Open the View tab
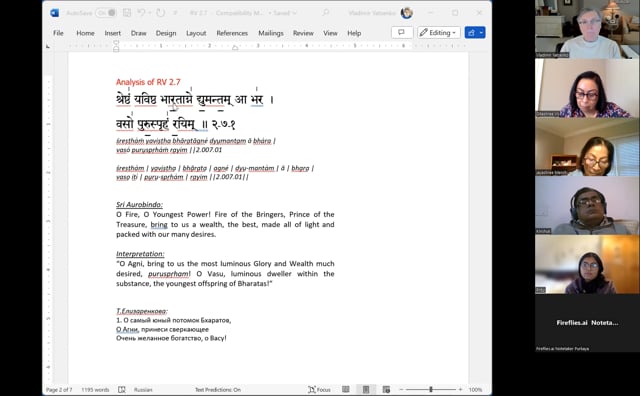 click(330, 33)
